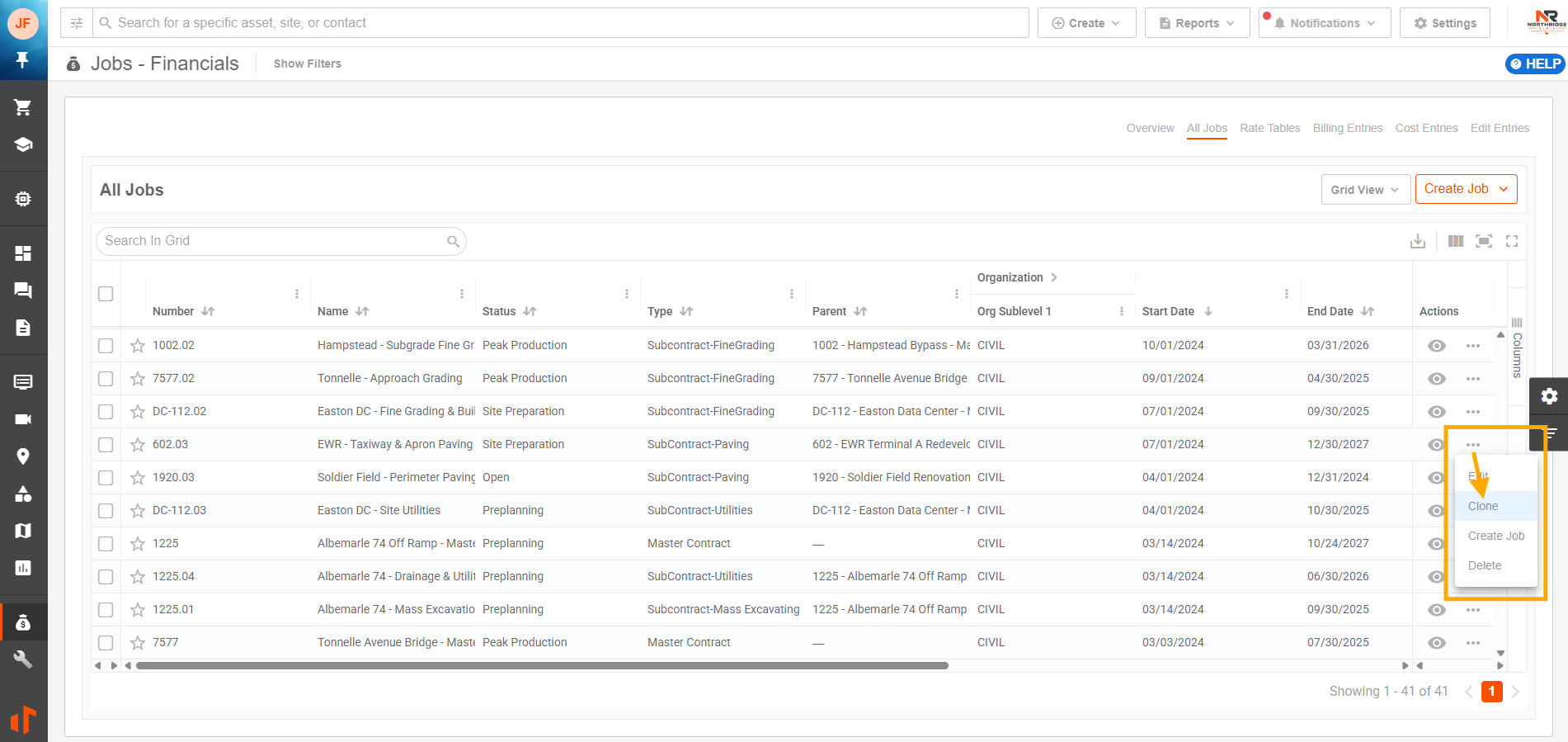1568x742 pixels.
Task: Click the grid download export icon
Action: [1418, 241]
